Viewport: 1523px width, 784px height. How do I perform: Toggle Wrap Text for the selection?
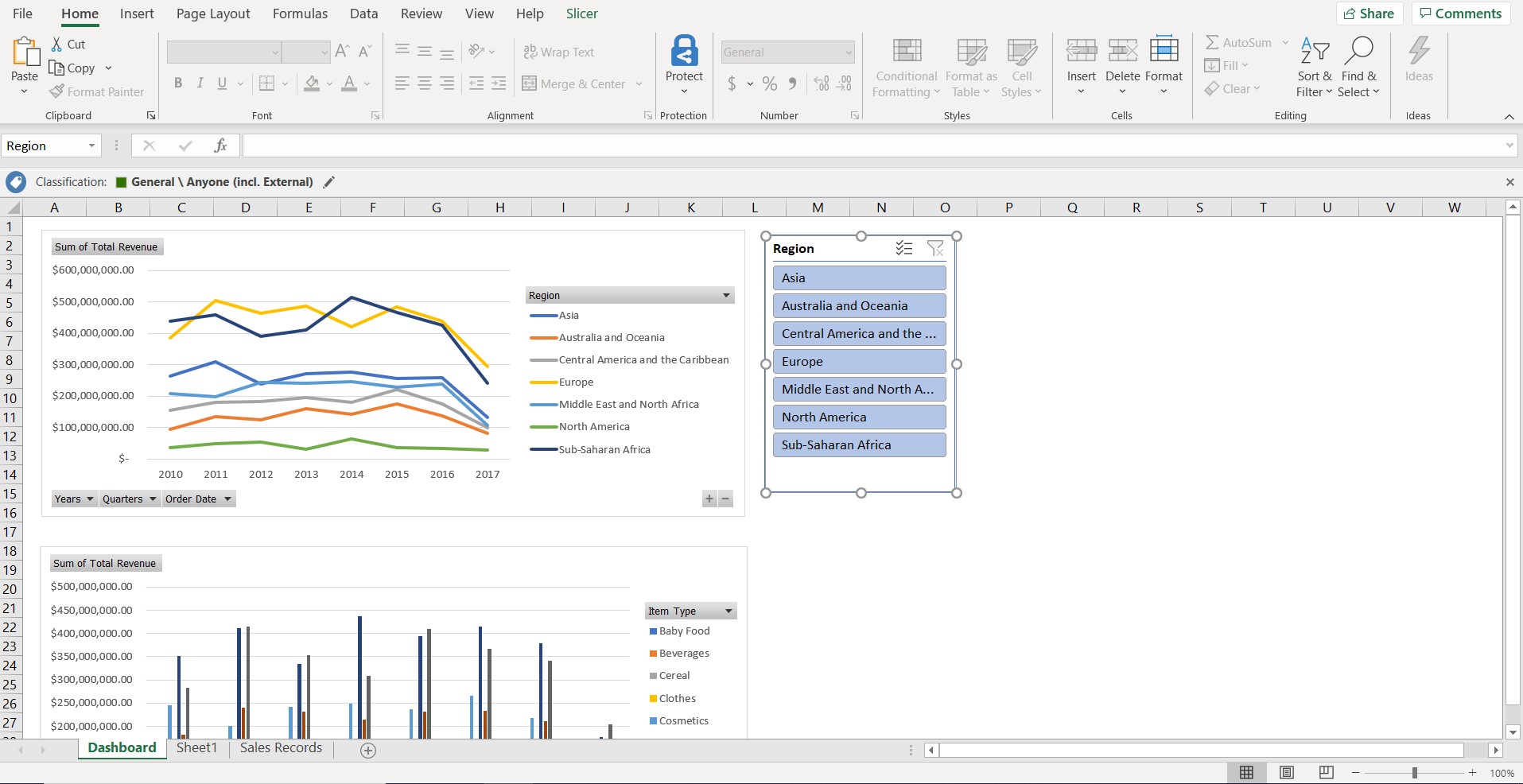click(559, 51)
